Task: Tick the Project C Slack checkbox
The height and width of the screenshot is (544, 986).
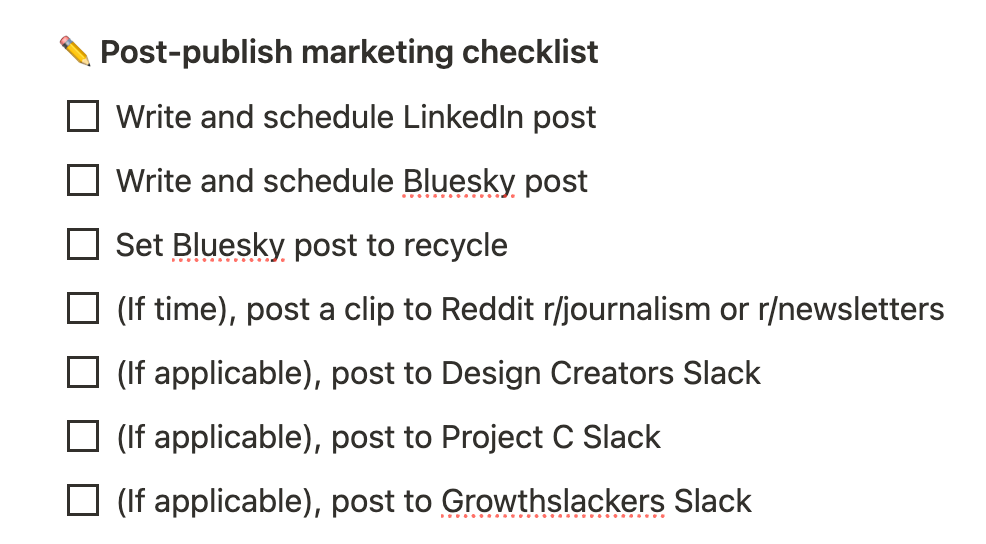Action: [83, 436]
